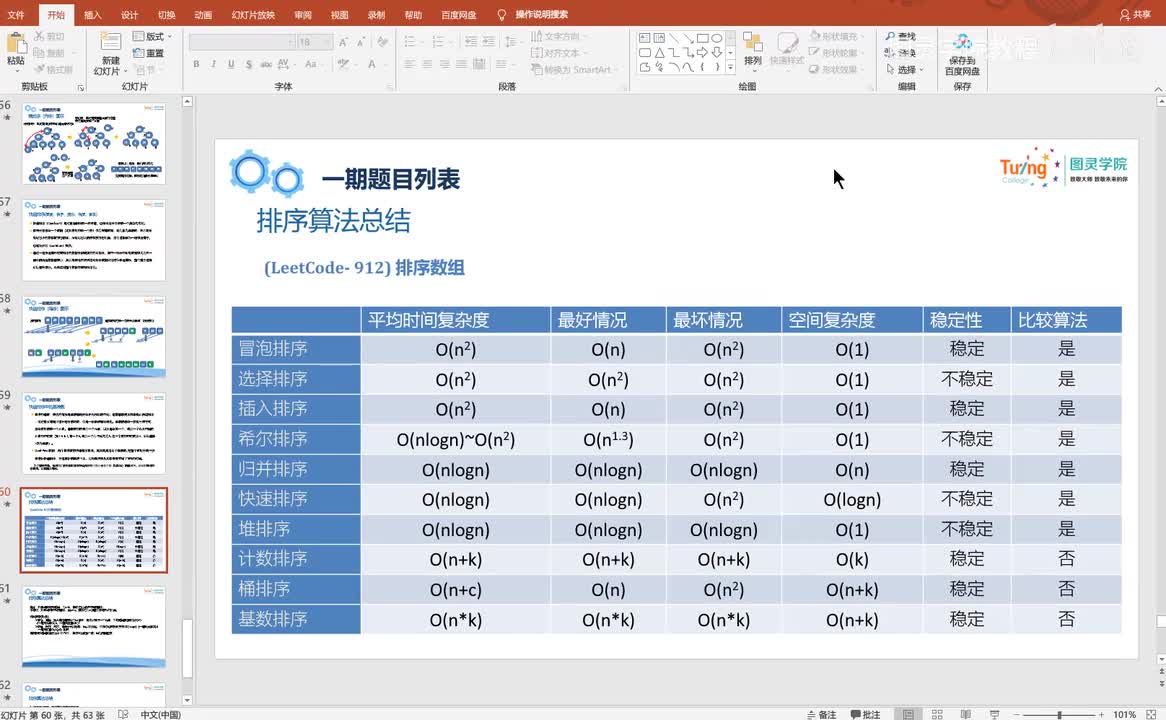1166x720 pixels.
Task: Start Slide Show from status bar icon
Action: pos(994,714)
